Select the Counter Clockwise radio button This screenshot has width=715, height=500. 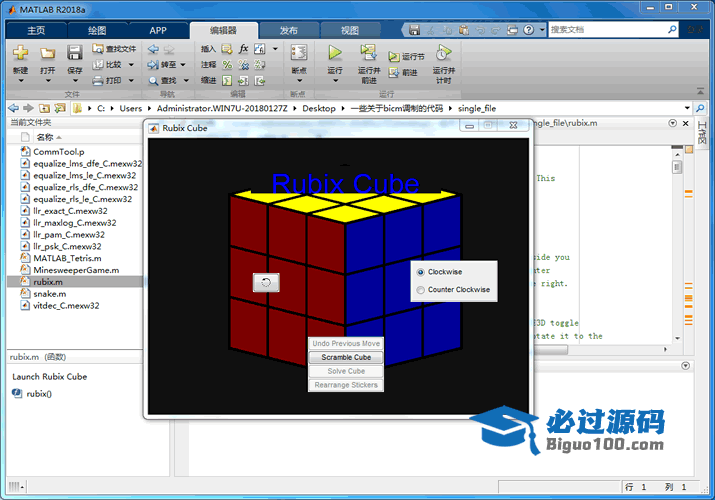click(420, 290)
